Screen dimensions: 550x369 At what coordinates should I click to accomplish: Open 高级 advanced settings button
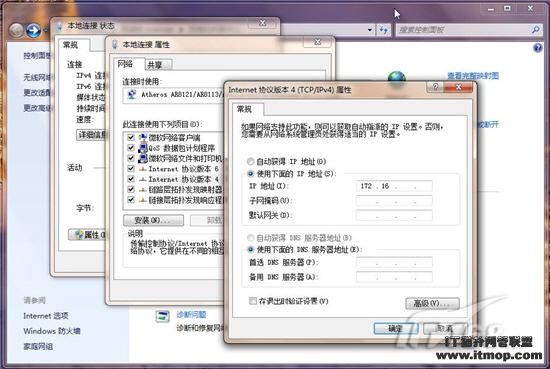(x=432, y=303)
